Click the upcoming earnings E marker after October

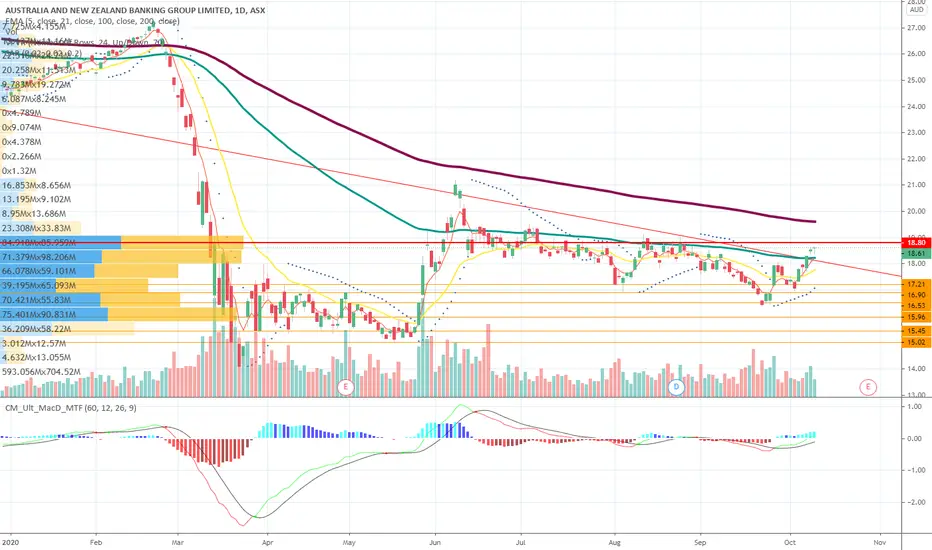click(868, 387)
